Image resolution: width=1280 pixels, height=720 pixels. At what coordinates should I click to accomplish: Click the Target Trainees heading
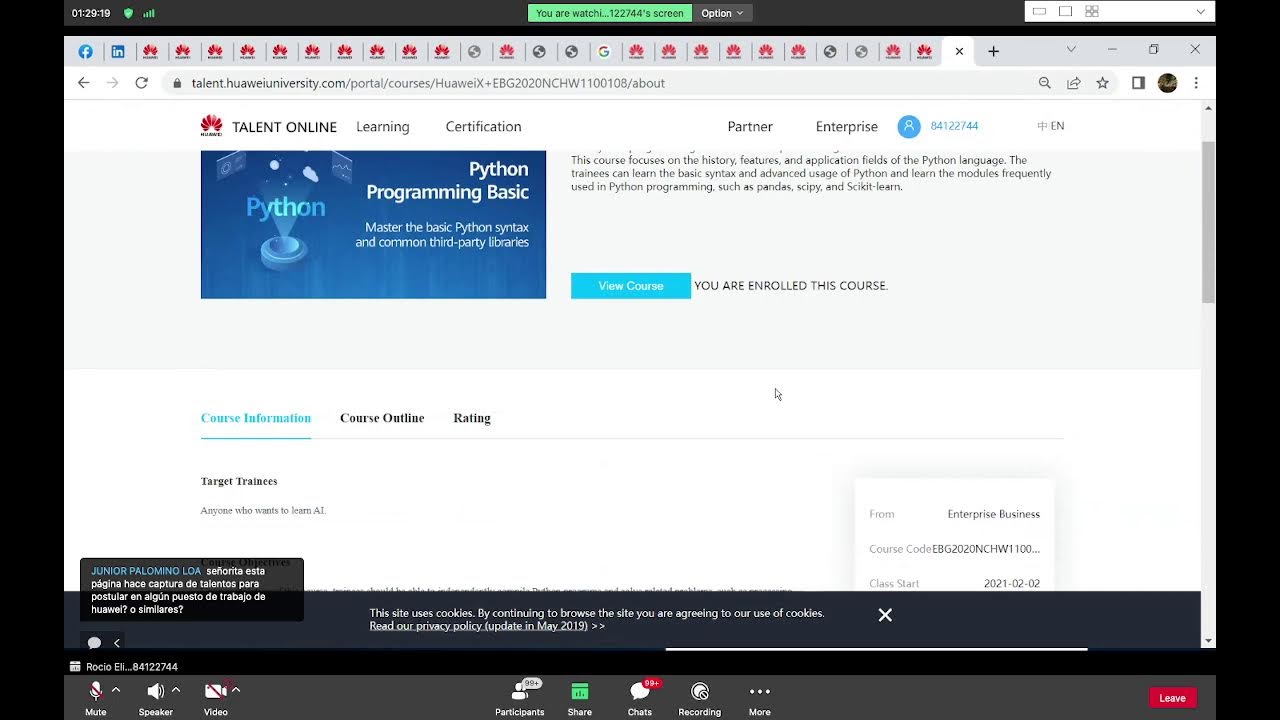point(239,482)
